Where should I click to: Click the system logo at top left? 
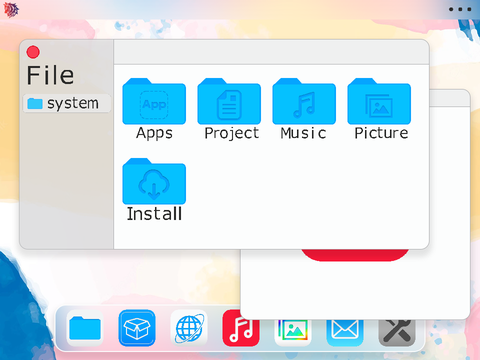pos(11,9)
